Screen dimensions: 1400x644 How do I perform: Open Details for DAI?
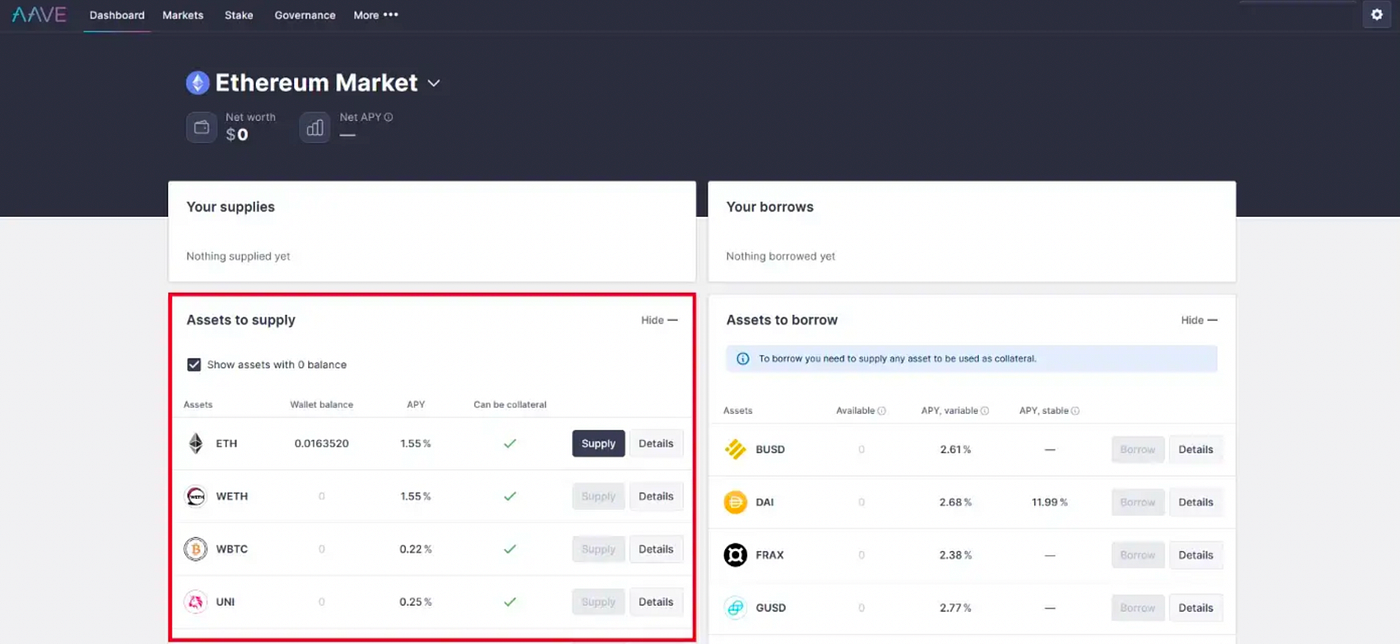(x=1196, y=502)
